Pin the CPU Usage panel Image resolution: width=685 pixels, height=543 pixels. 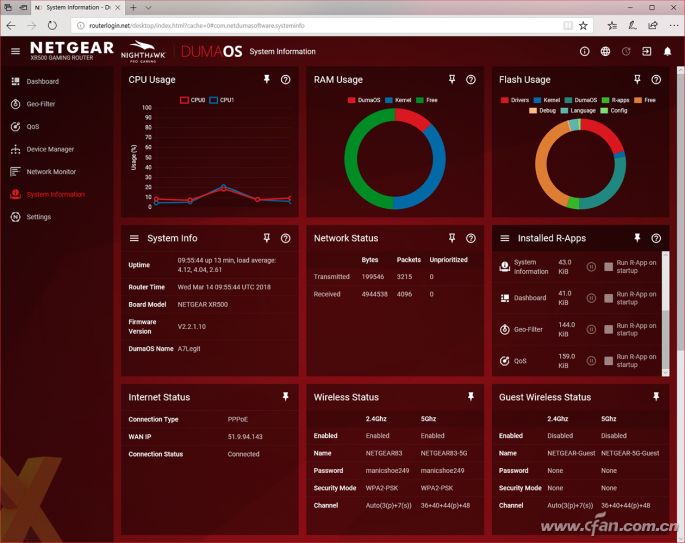(266, 79)
